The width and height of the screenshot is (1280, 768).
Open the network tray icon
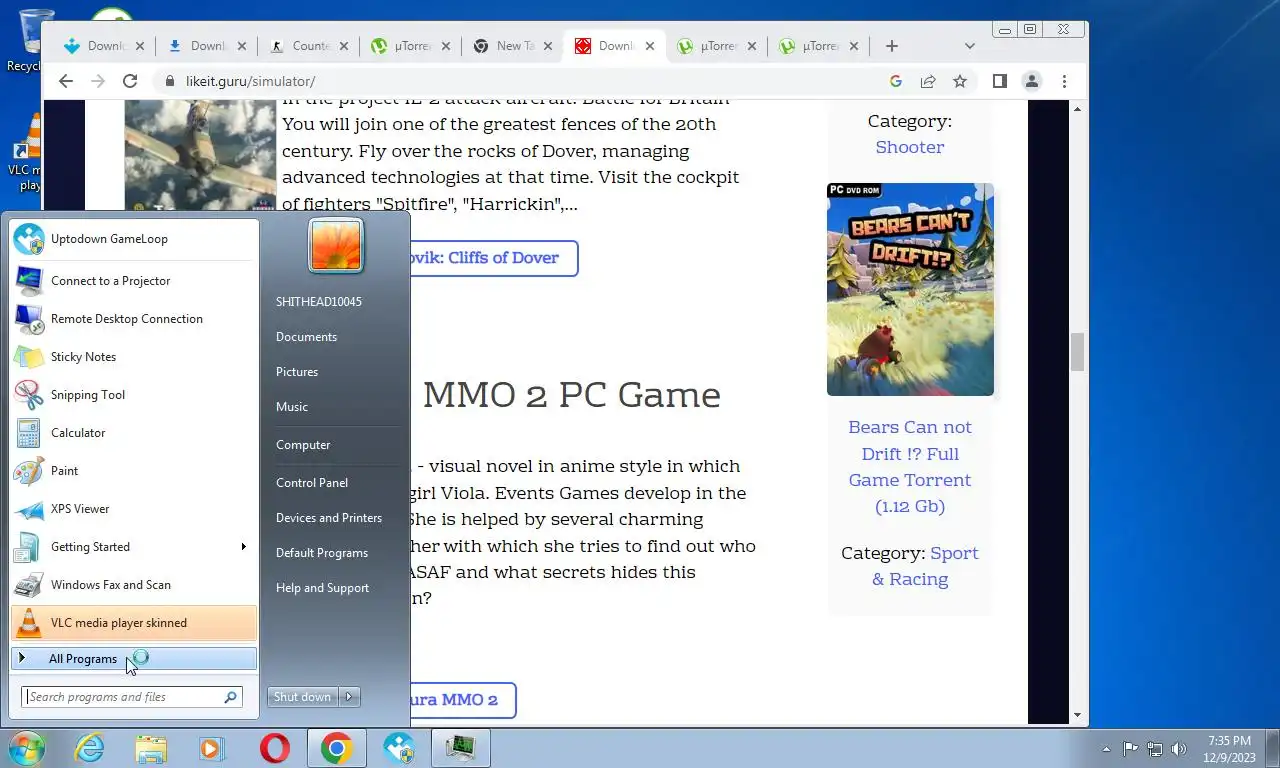(1155, 748)
